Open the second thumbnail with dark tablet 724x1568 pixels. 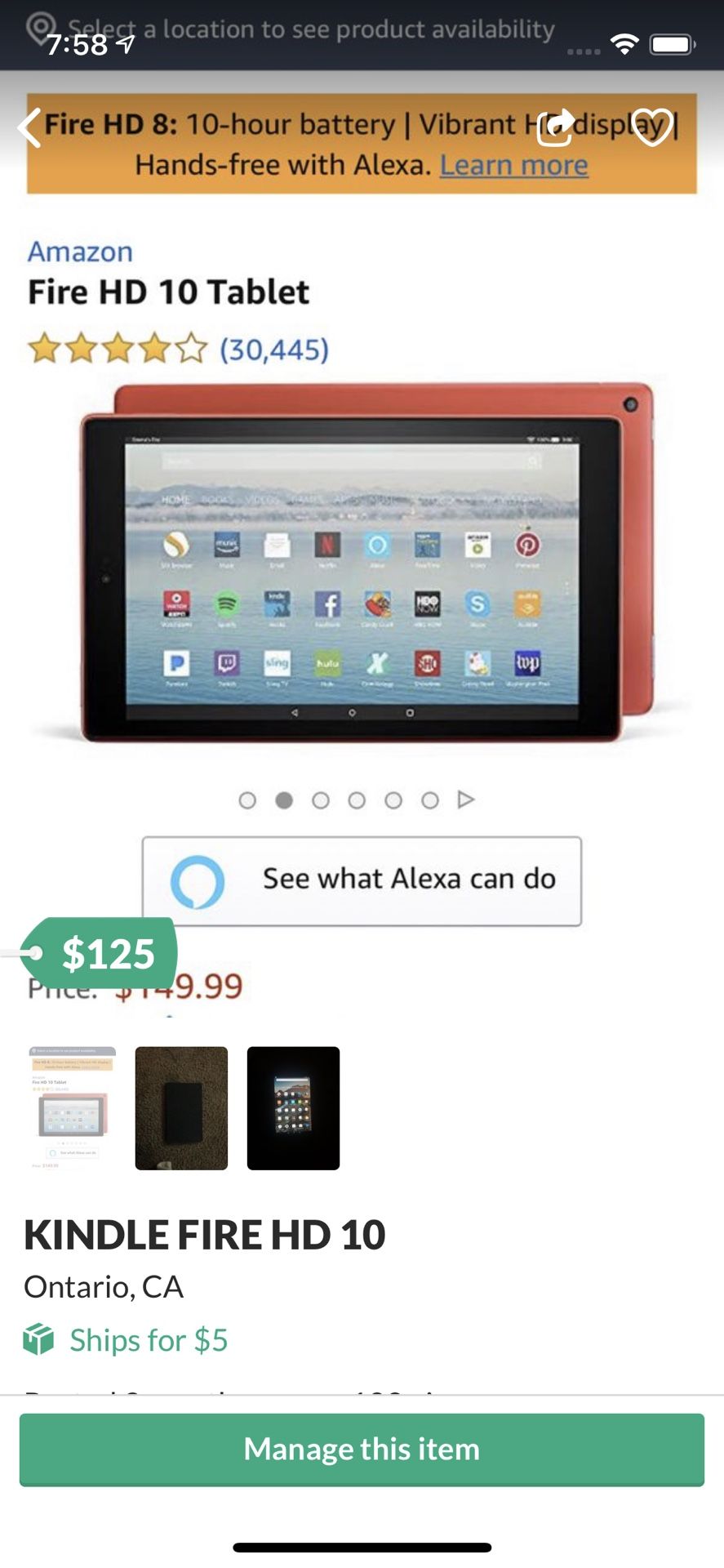click(181, 1108)
